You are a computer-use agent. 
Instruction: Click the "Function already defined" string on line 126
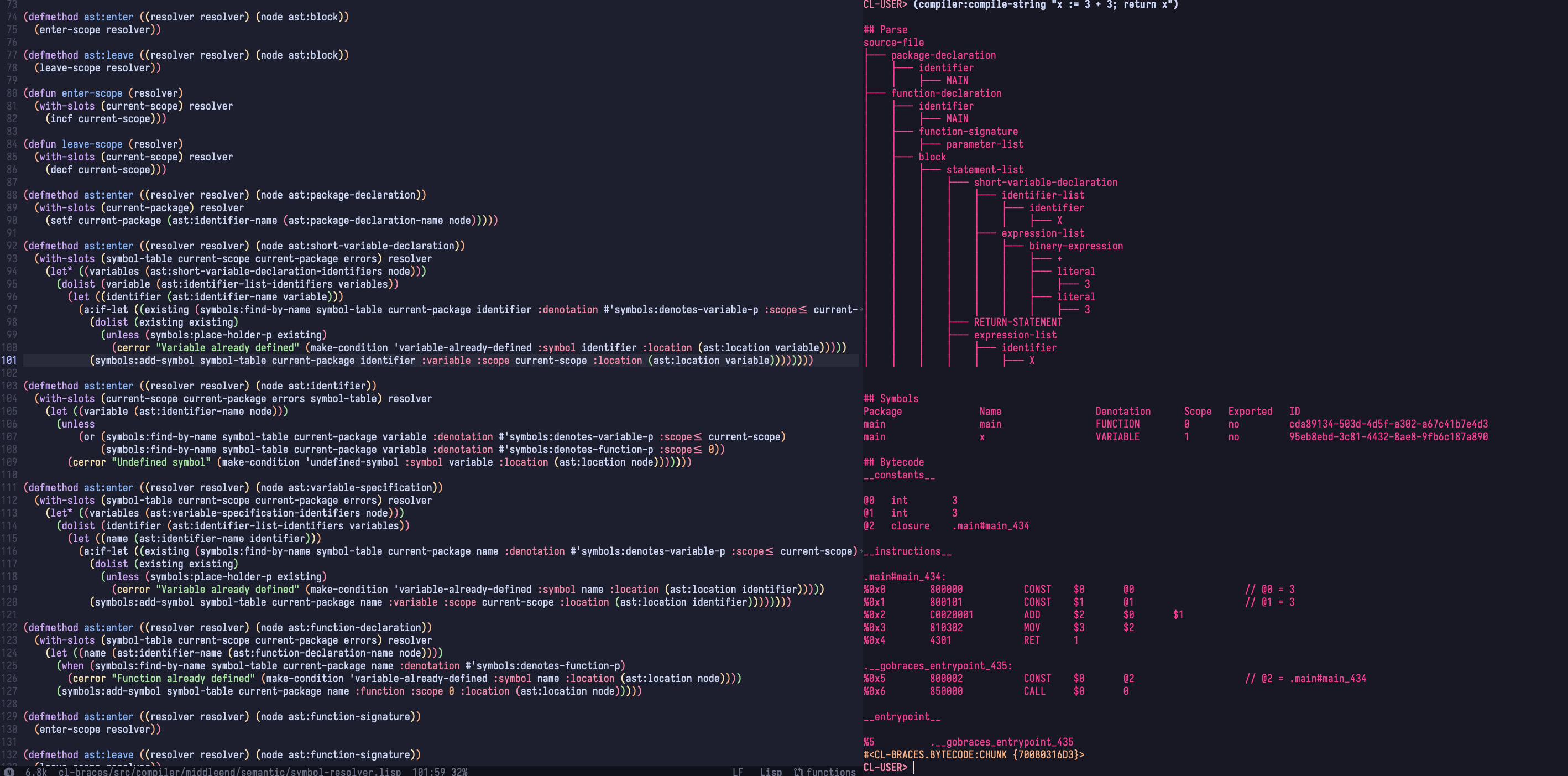183,678
